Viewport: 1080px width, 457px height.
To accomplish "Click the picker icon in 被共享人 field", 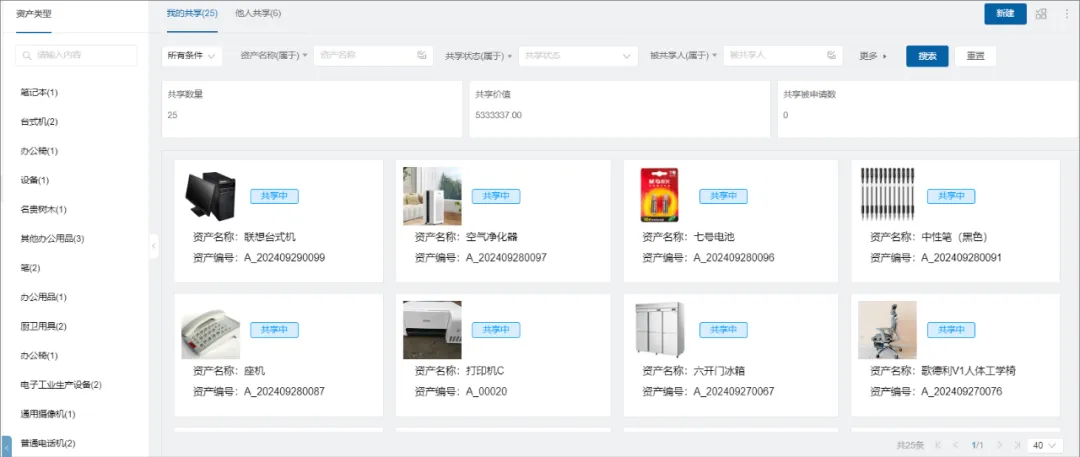I will point(831,56).
